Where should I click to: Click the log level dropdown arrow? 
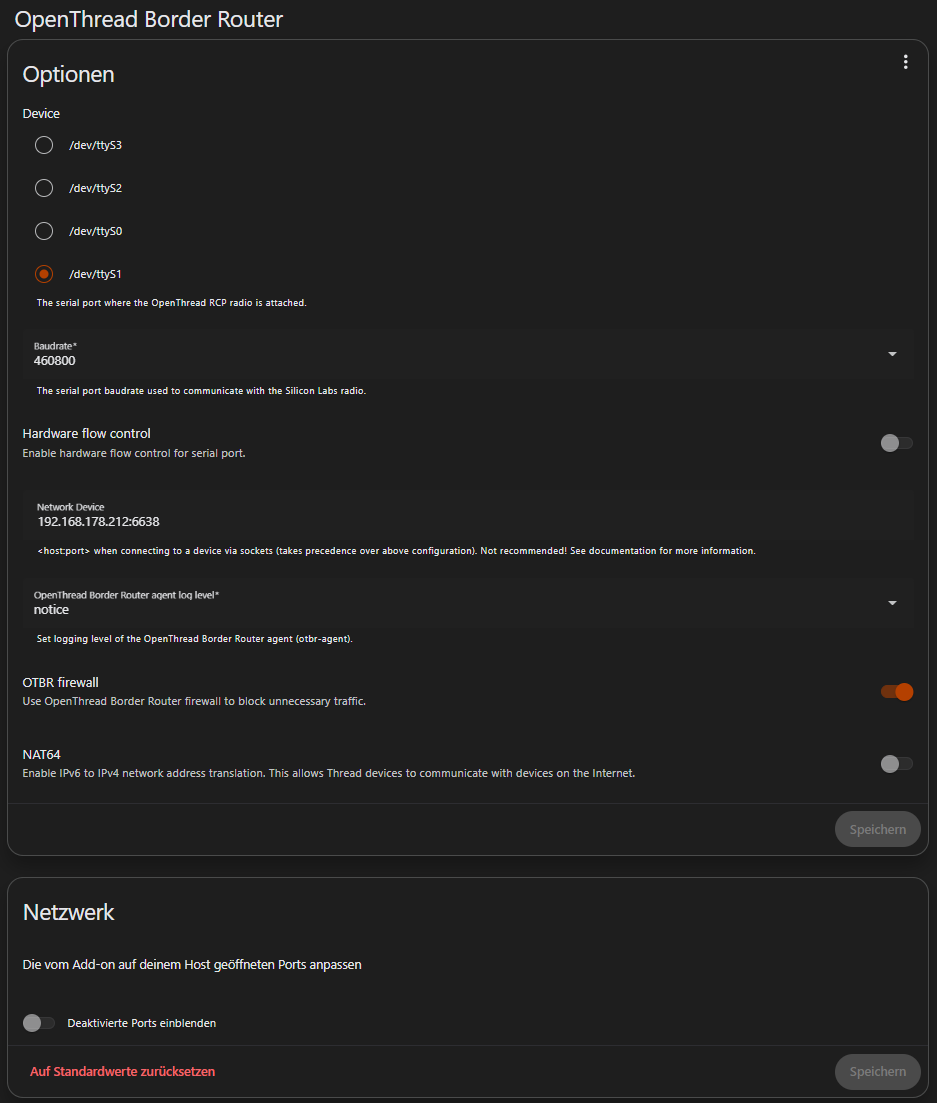(892, 603)
